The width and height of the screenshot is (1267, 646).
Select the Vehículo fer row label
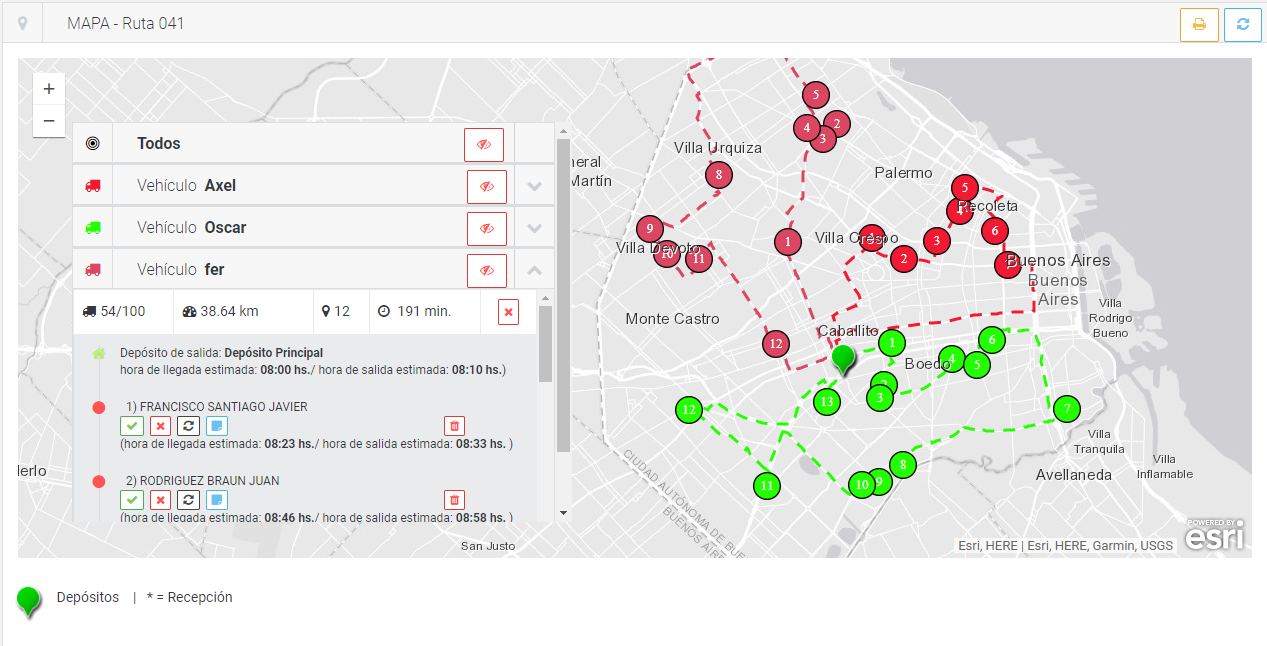[x=181, y=270]
